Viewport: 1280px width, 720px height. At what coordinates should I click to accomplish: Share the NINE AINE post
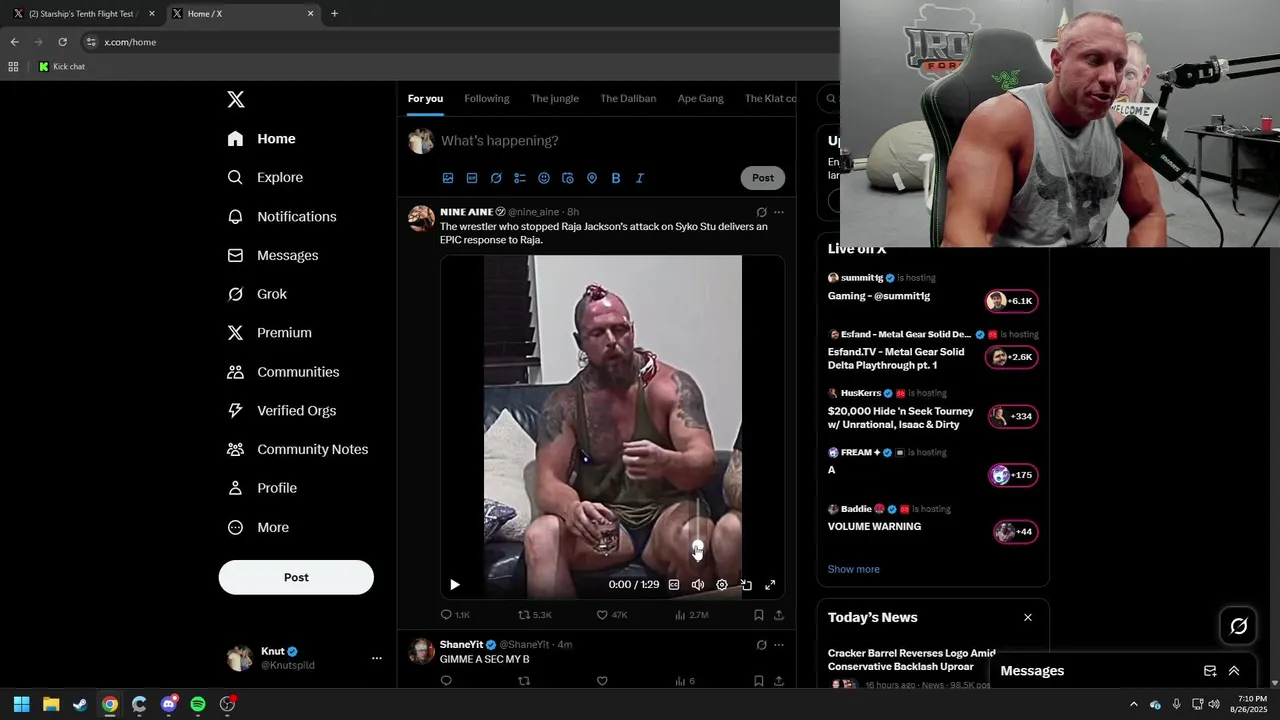[x=779, y=615]
